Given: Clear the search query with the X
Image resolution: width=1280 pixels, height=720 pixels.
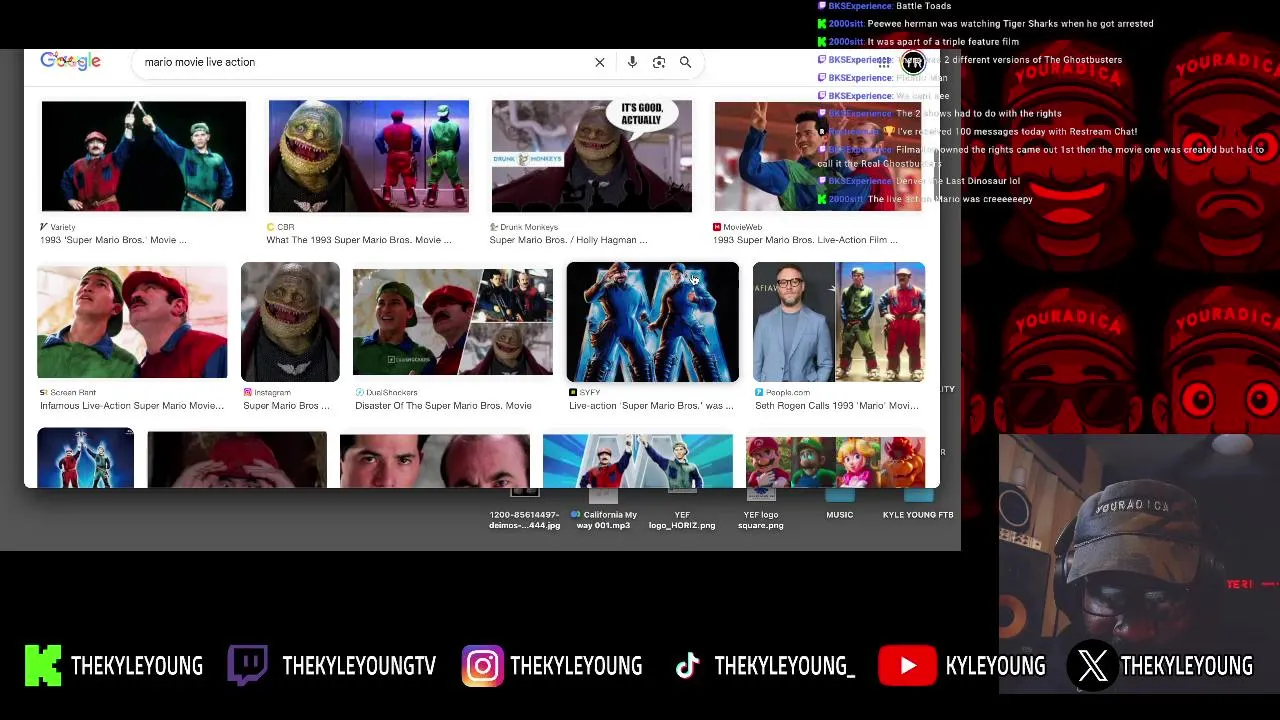Looking at the screenshot, I should [x=600, y=62].
